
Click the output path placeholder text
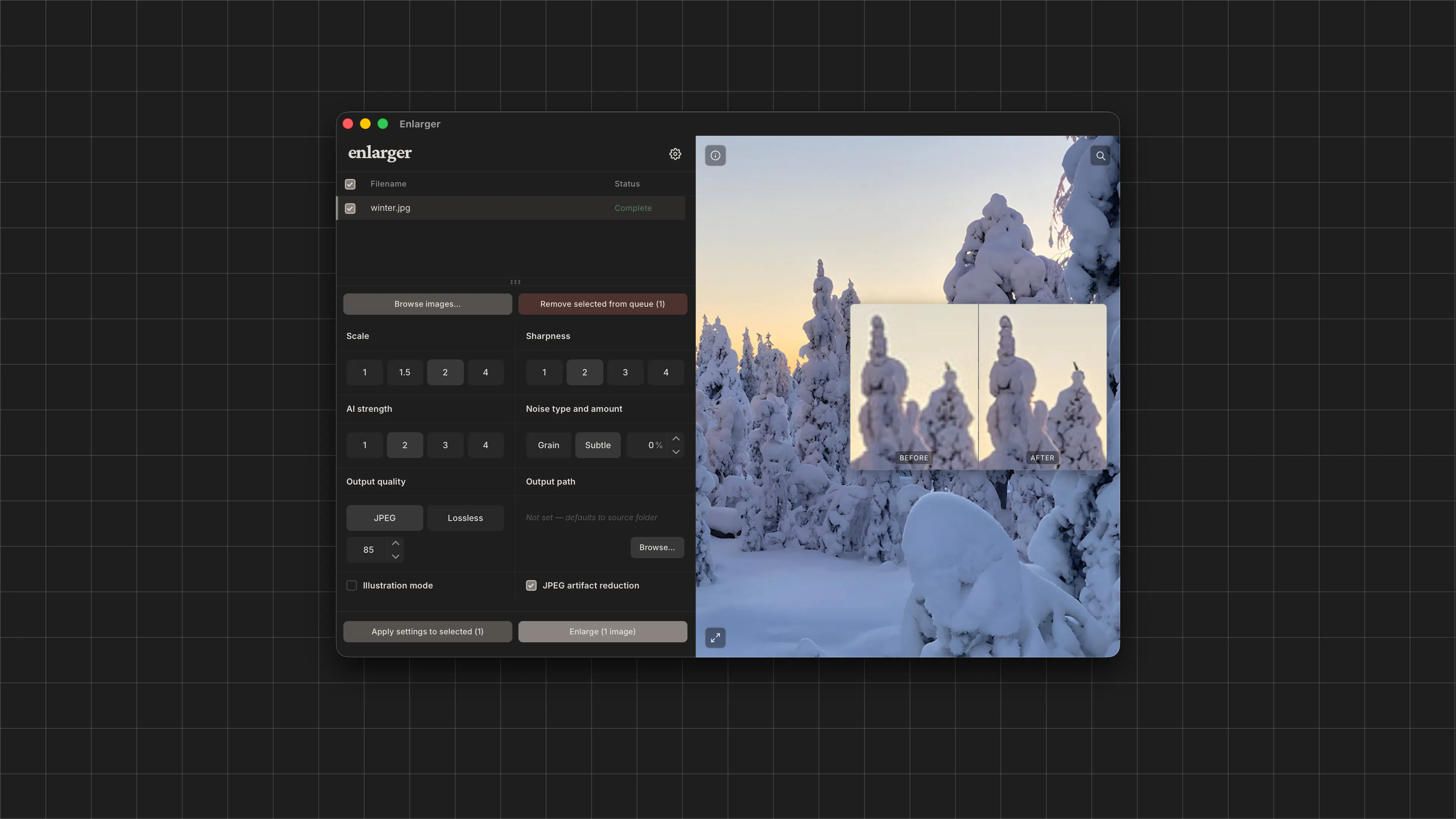click(591, 518)
